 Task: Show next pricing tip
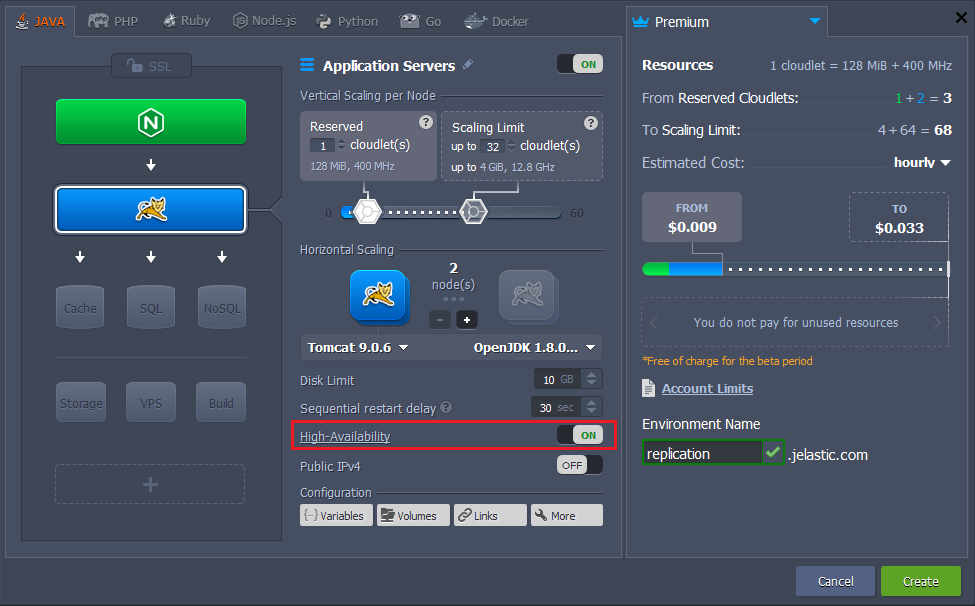[937, 322]
